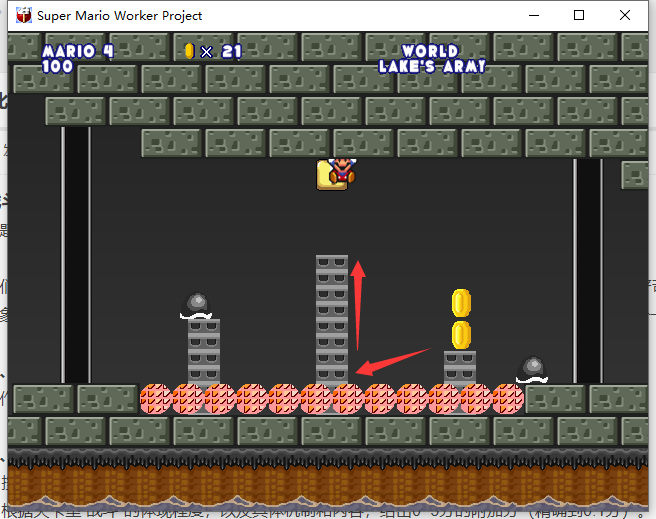Click the short gray pillar under the coins

[x=460, y=368]
